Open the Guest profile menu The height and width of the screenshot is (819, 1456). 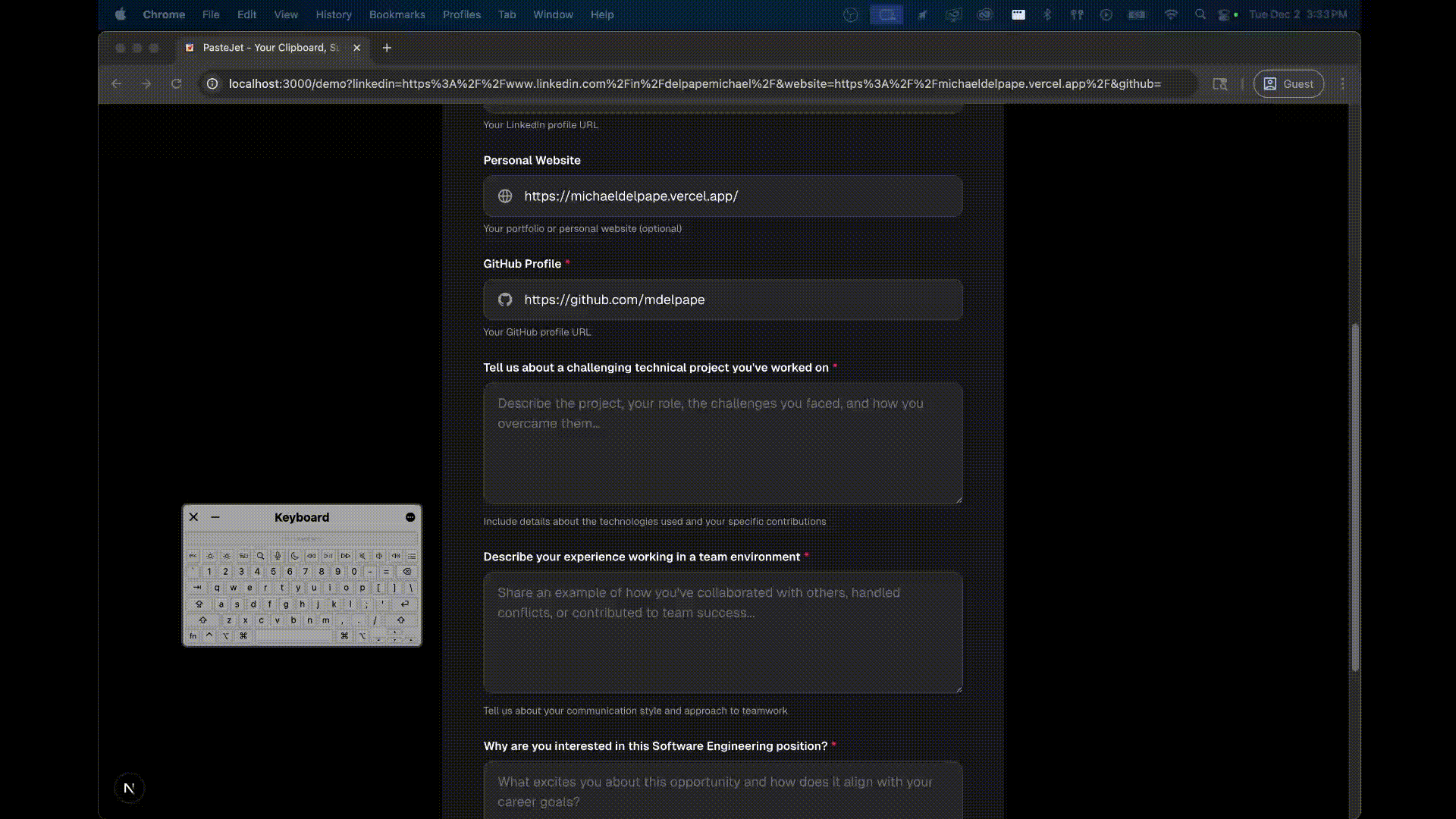coord(1288,84)
